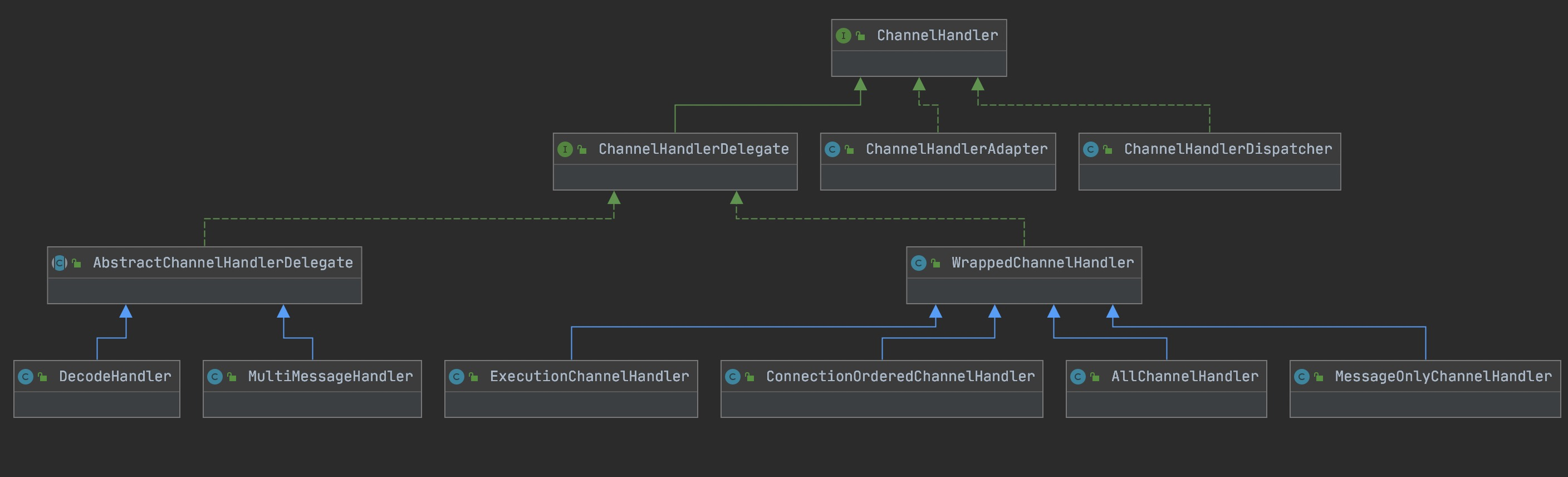Screen dimensions: 1568x477
Task: Select the ChannelHandlerAdapter node label
Action: coord(956,149)
